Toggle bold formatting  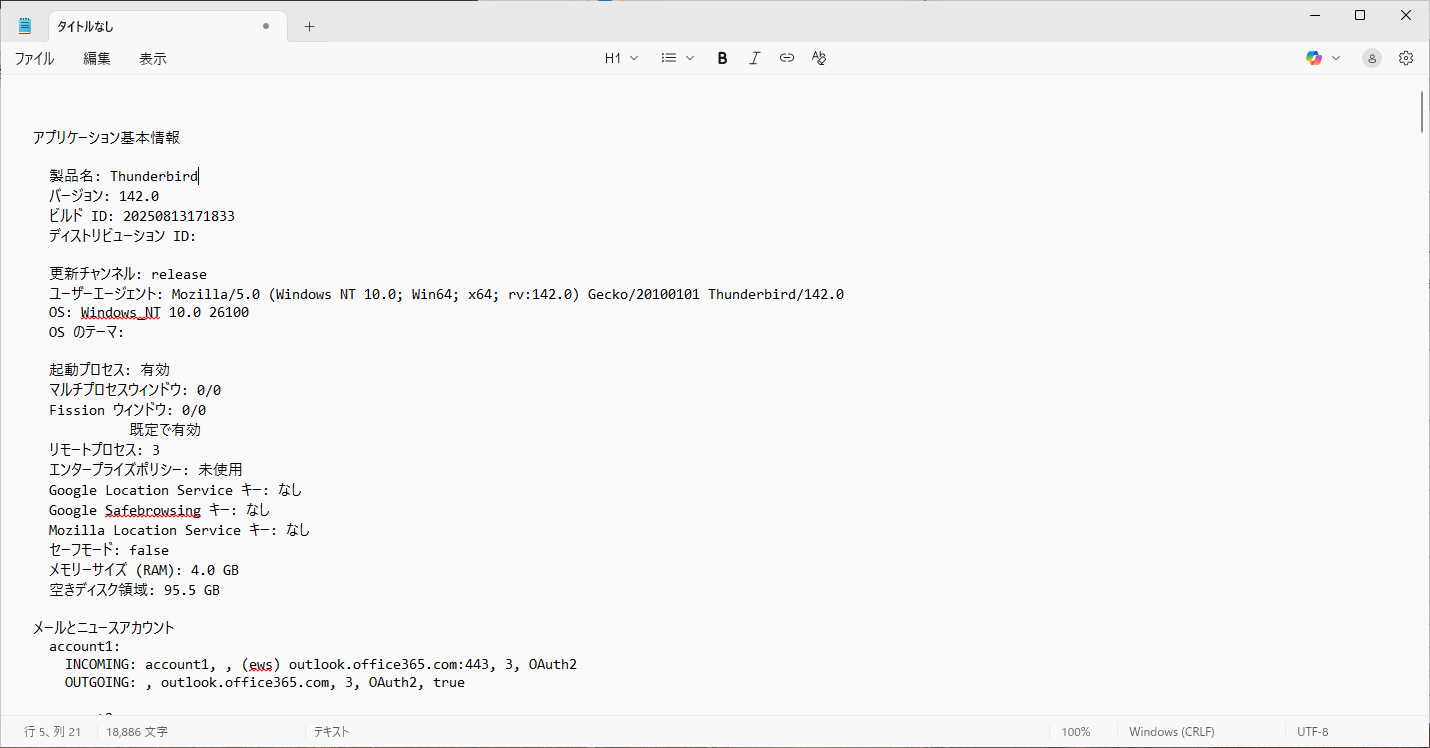tap(722, 58)
